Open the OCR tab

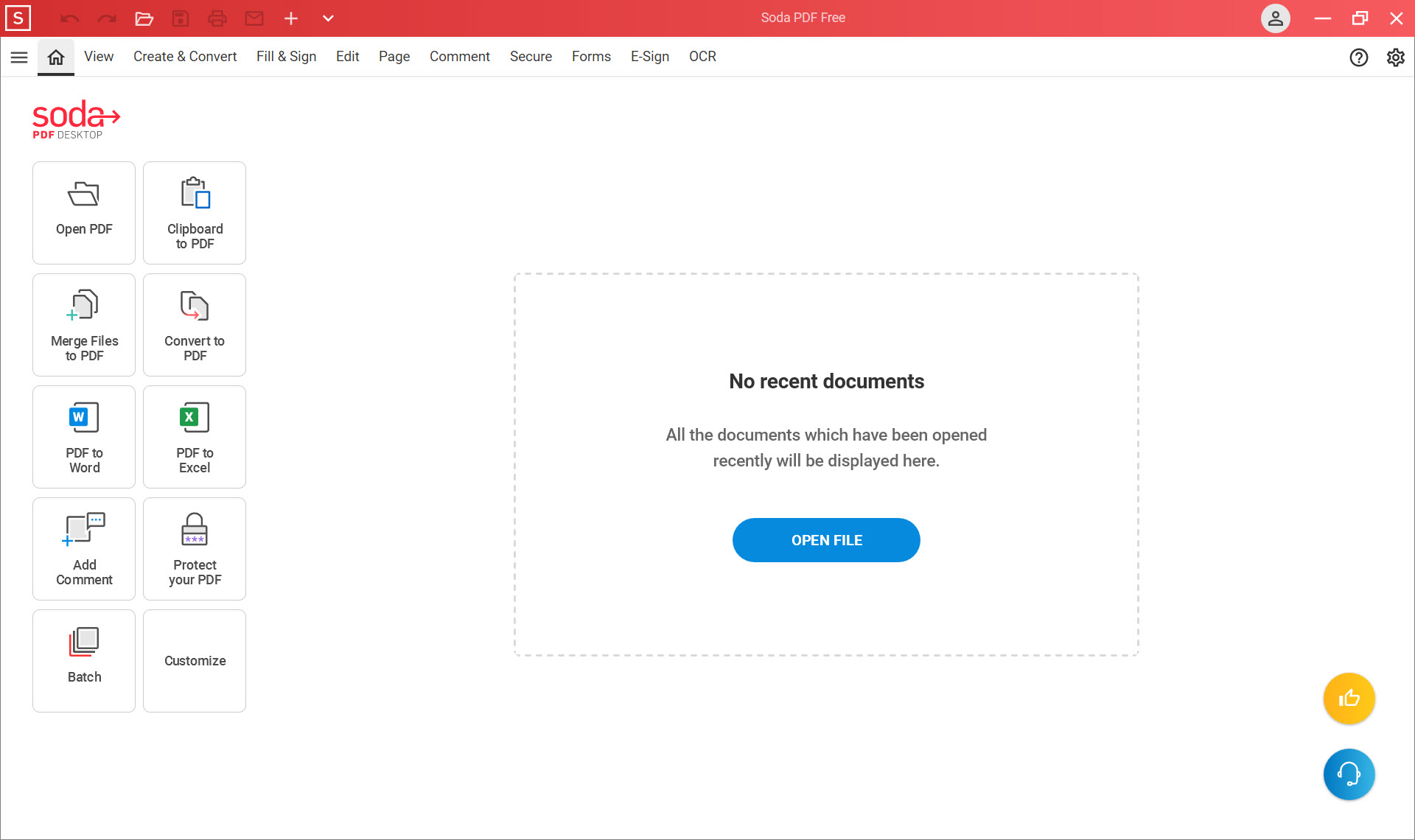tap(702, 57)
